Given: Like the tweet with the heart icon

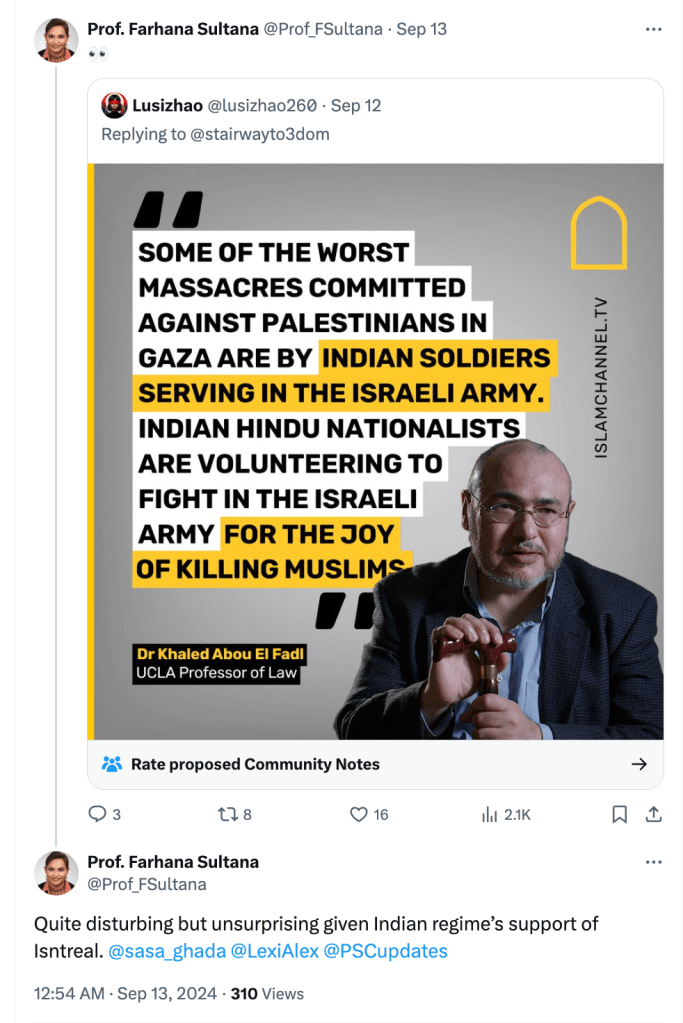Looking at the screenshot, I should click(x=359, y=815).
